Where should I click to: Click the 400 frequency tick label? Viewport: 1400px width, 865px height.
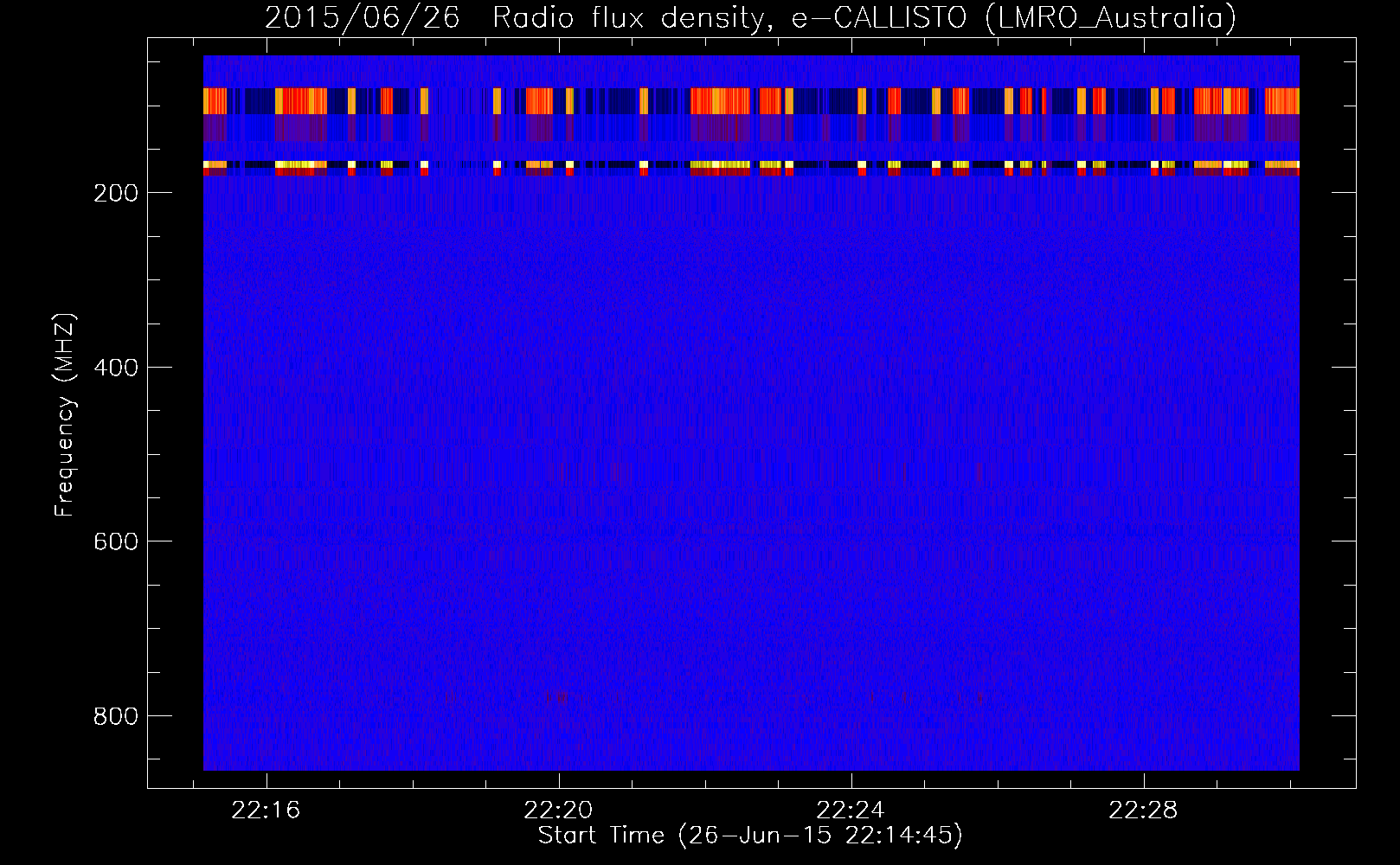[x=115, y=368]
